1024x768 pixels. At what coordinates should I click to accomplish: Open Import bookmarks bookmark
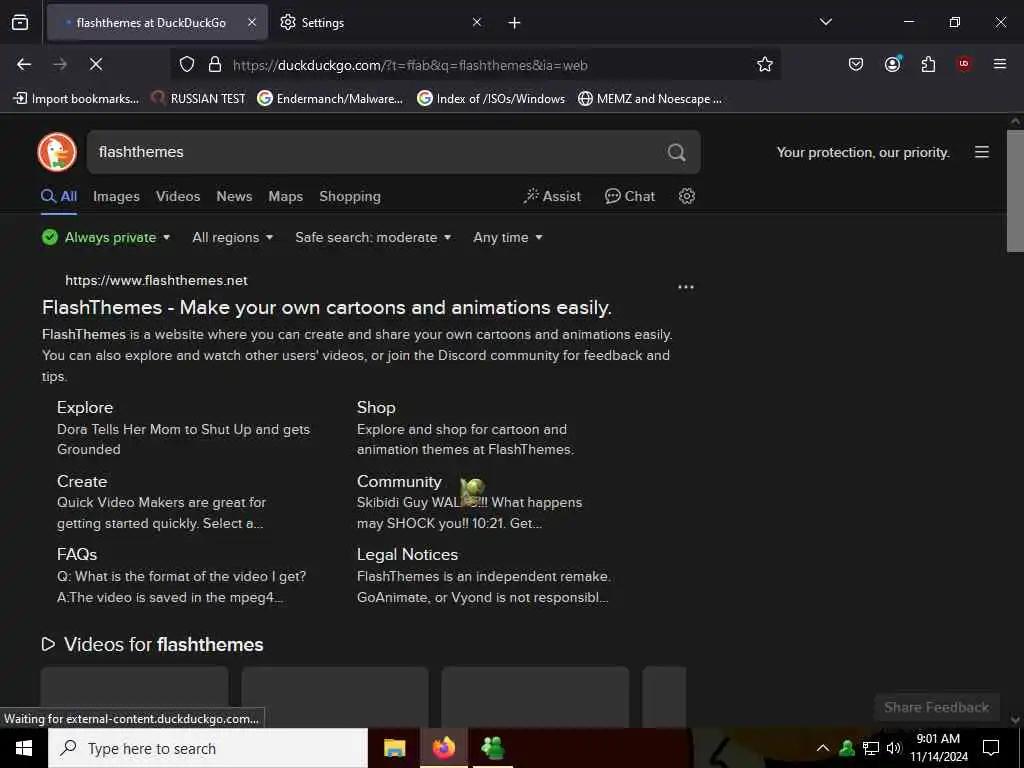click(x=76, y=99)
